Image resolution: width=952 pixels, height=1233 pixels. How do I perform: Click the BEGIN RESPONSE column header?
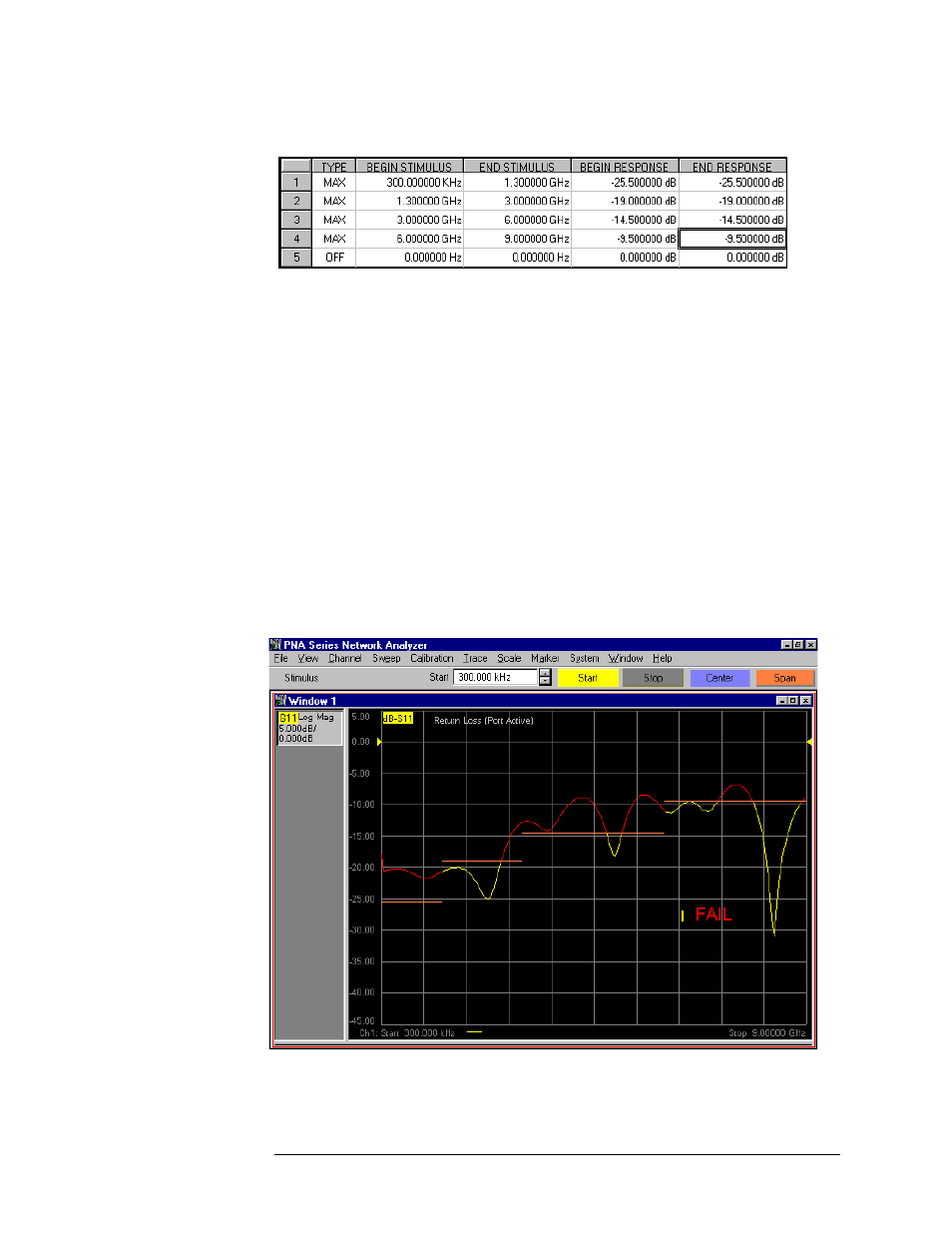click(625, 167)
